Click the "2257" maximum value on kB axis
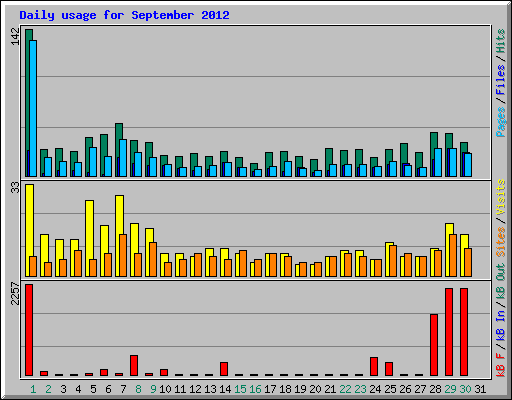The image size is (512, 400). 15,294
